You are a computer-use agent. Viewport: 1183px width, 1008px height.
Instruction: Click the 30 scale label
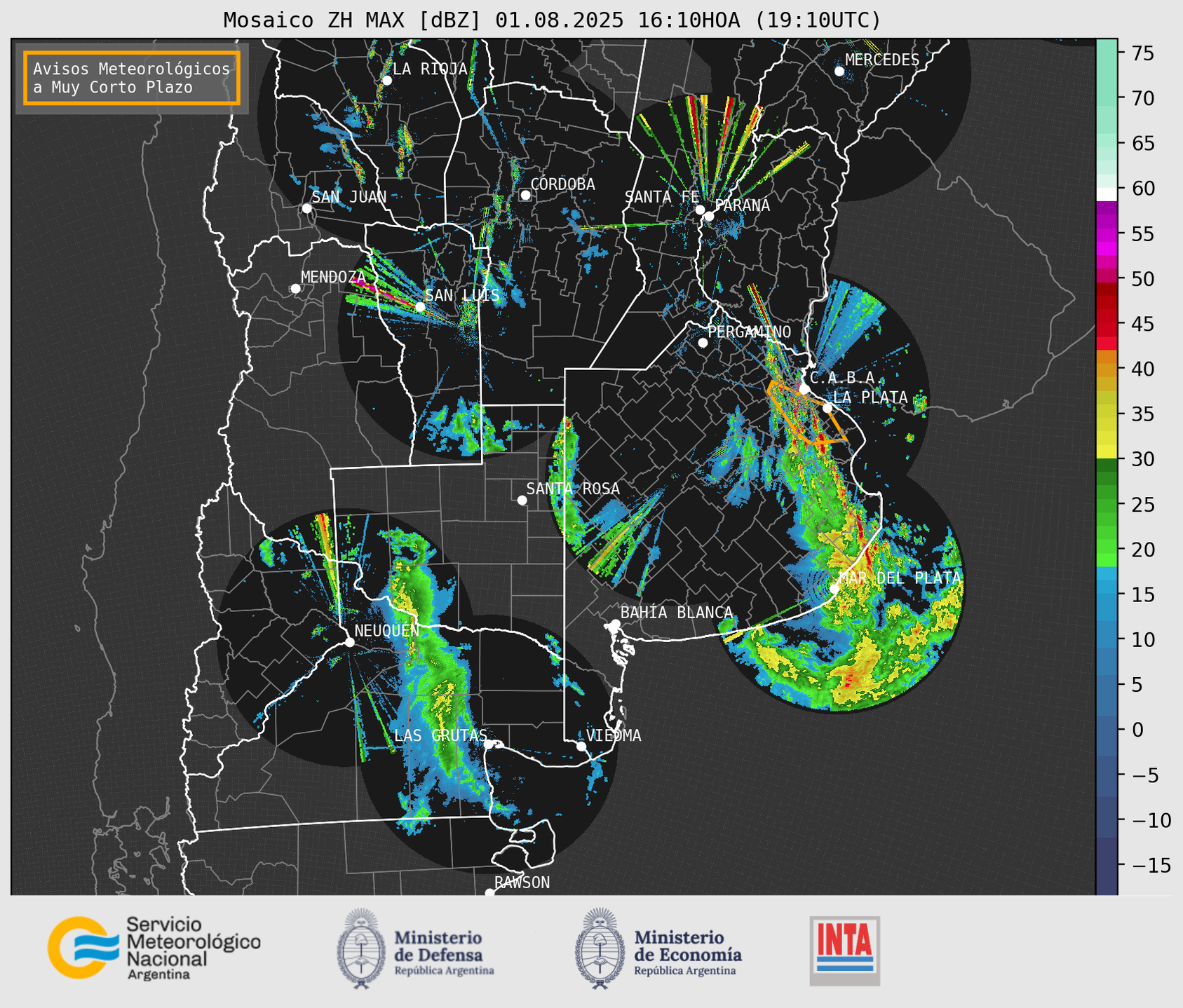(1143, 459)
